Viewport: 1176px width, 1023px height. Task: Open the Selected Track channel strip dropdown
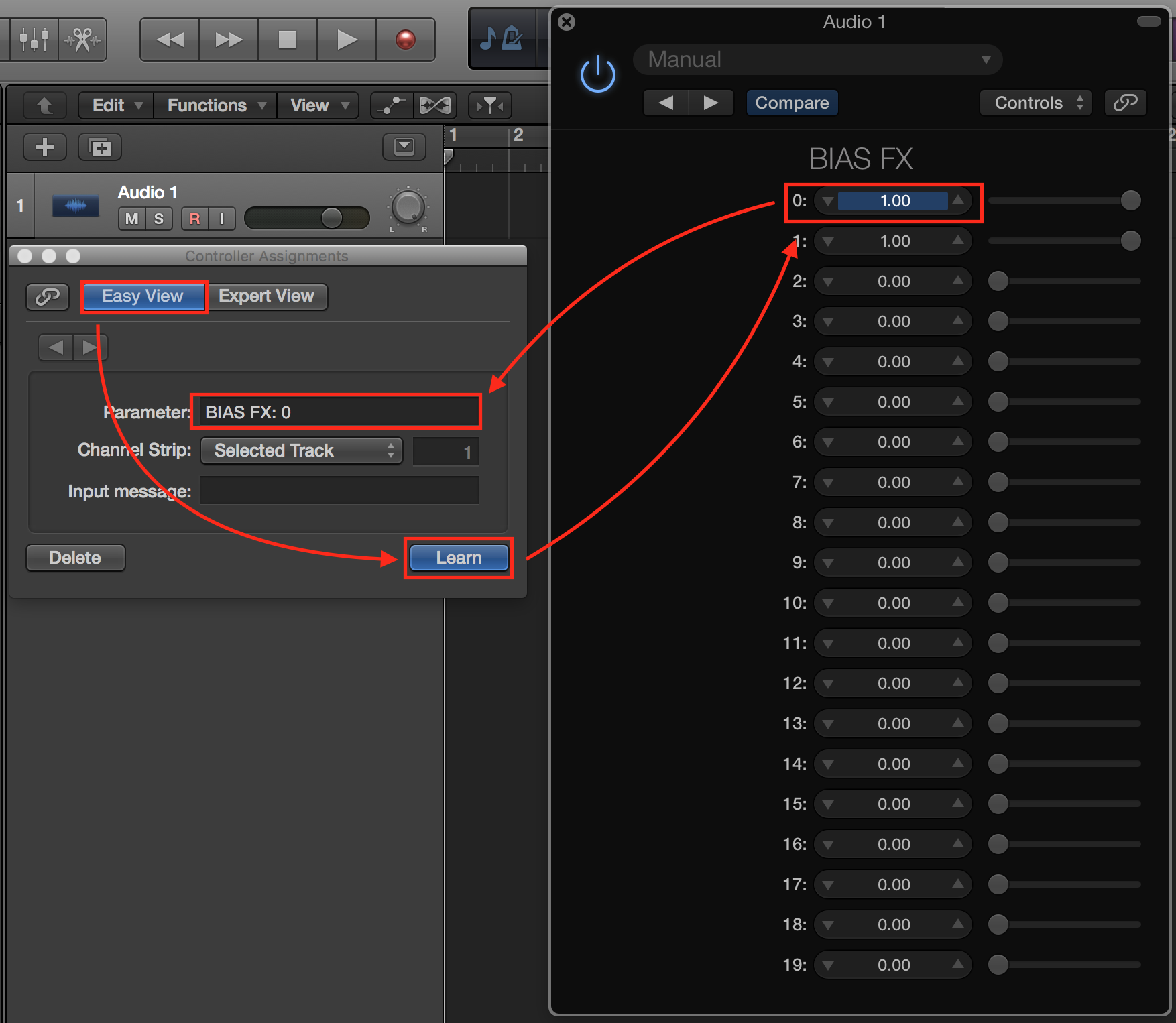(302, 450)
